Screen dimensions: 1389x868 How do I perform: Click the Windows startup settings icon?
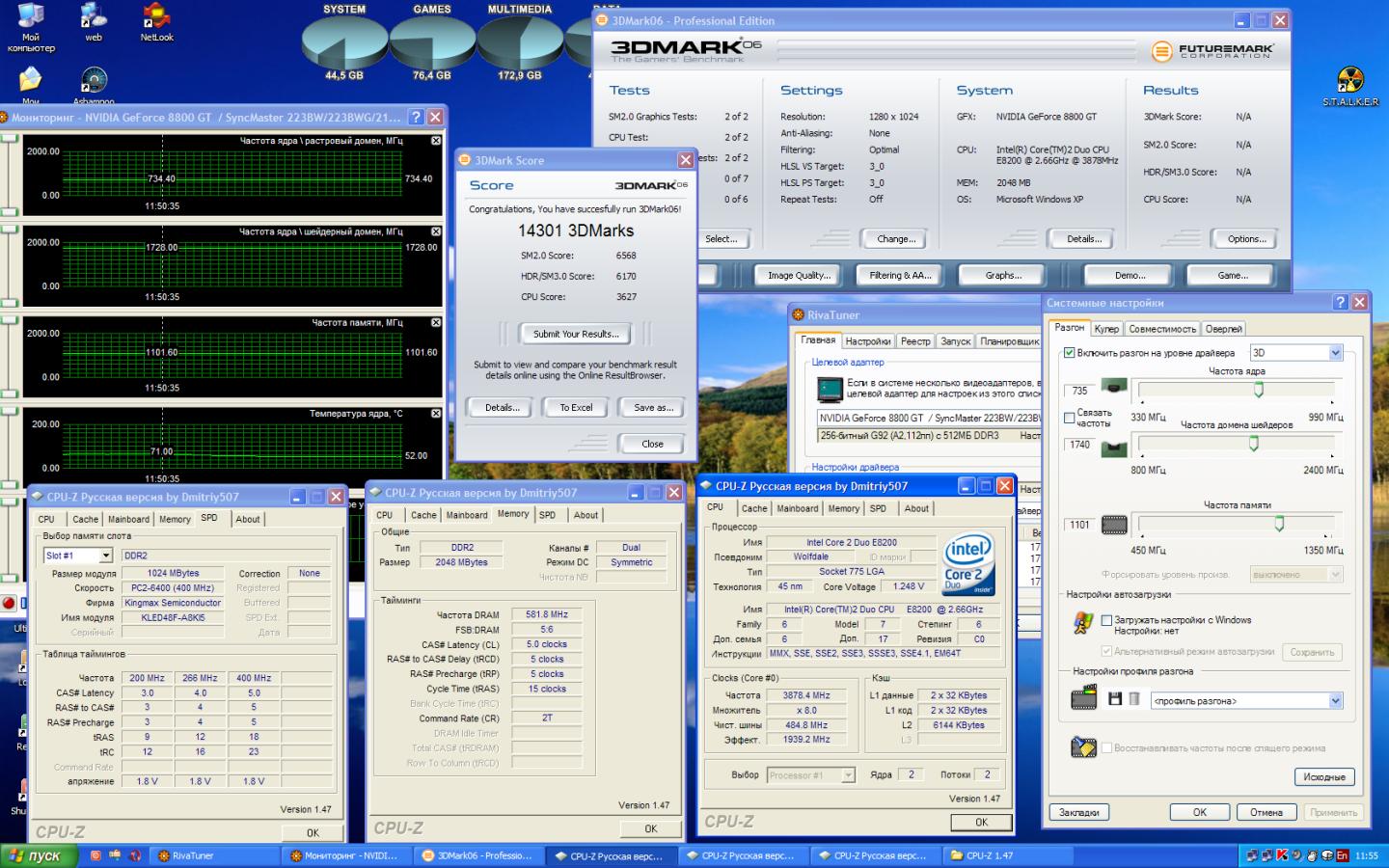[1083, 623]
